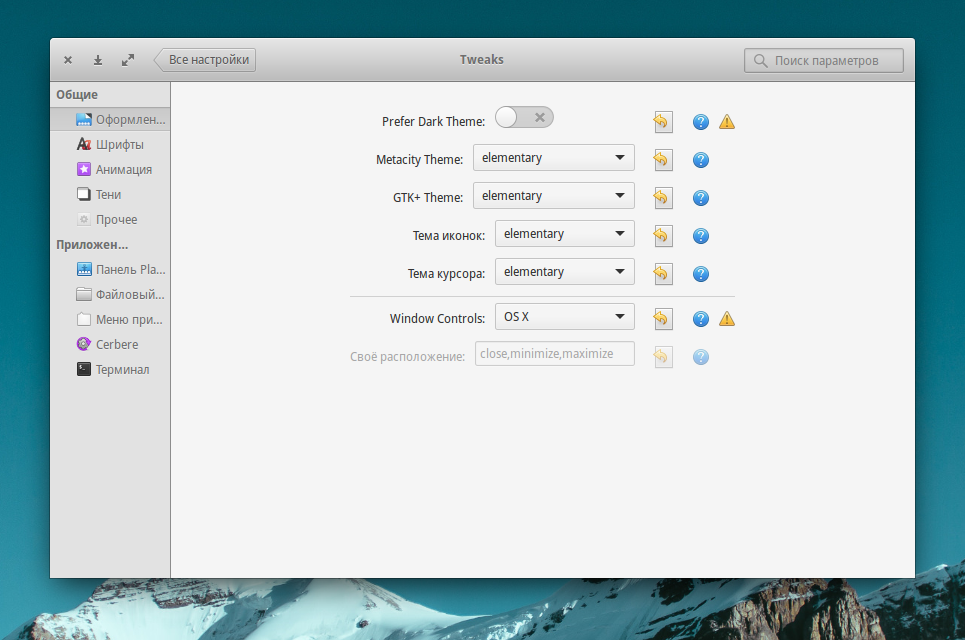Open Файловый менеджер settings in sidebar
This screenshot has width=965, height=640.
(110, 295)
